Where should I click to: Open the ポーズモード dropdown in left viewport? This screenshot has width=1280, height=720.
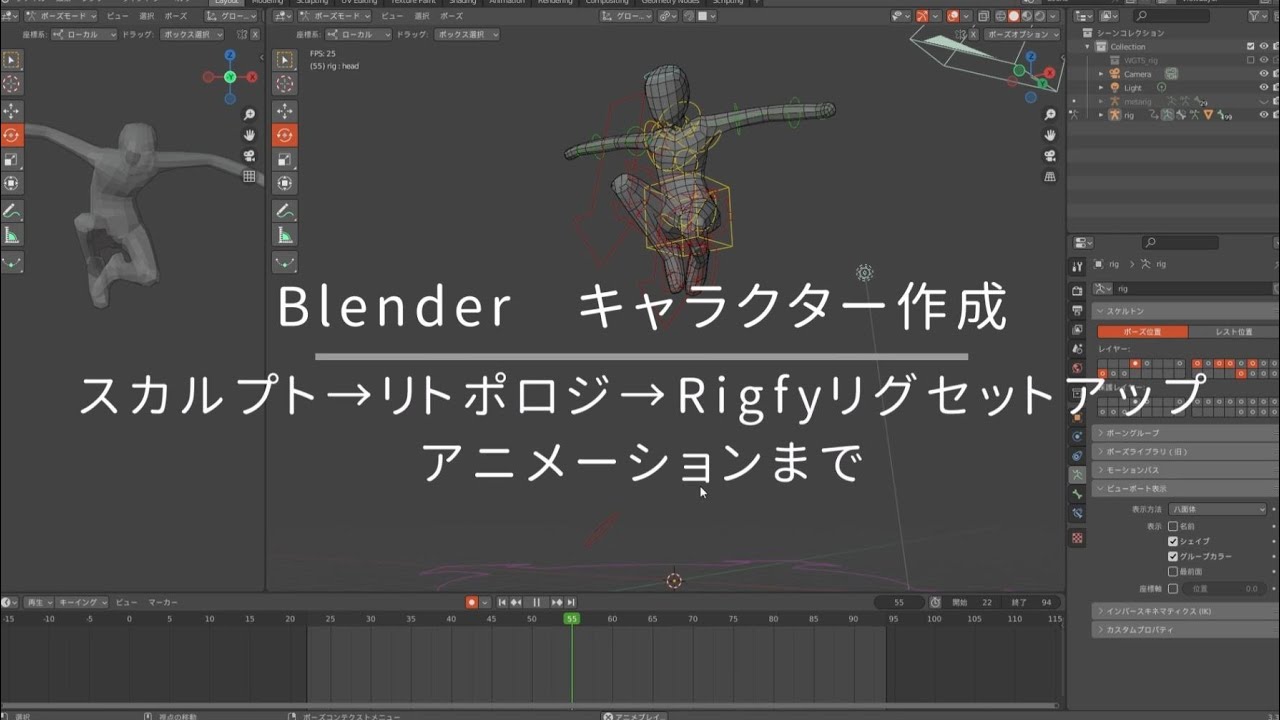click(59, 16)
